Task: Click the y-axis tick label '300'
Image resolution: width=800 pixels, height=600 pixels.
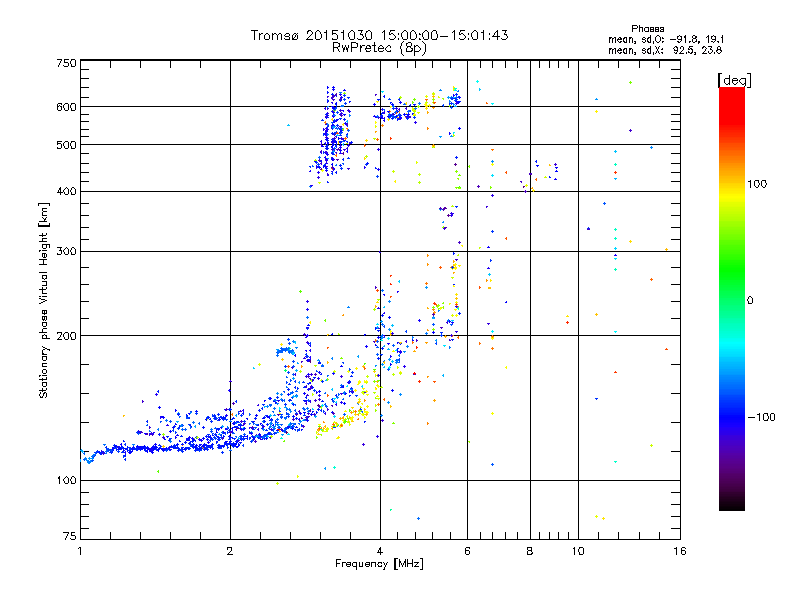Action: pos(66,251)
